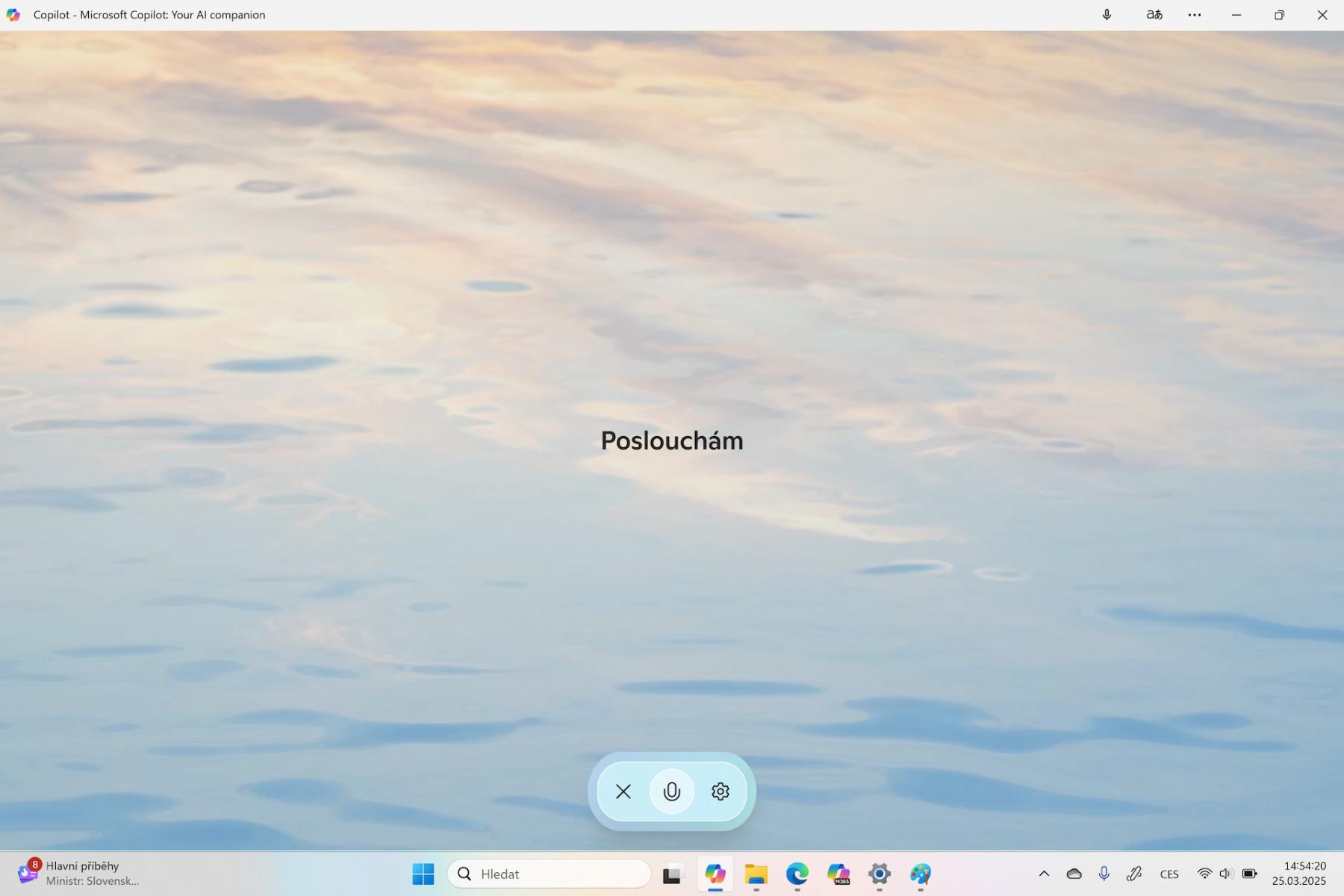Click the Hledat search box

click(549, 874)
